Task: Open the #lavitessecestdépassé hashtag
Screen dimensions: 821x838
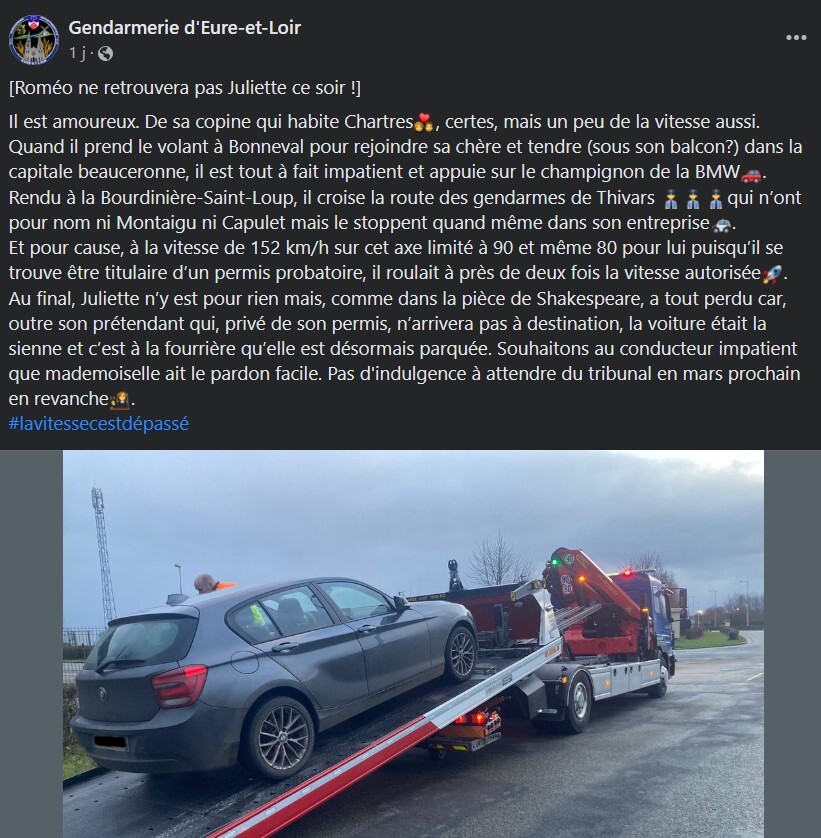Action: click(99, 424)
